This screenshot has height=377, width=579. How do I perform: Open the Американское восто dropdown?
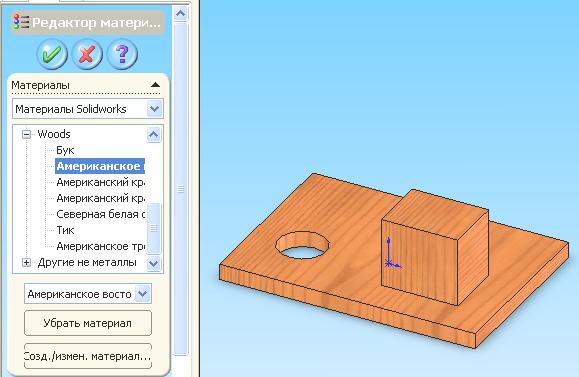pos(143,294)
